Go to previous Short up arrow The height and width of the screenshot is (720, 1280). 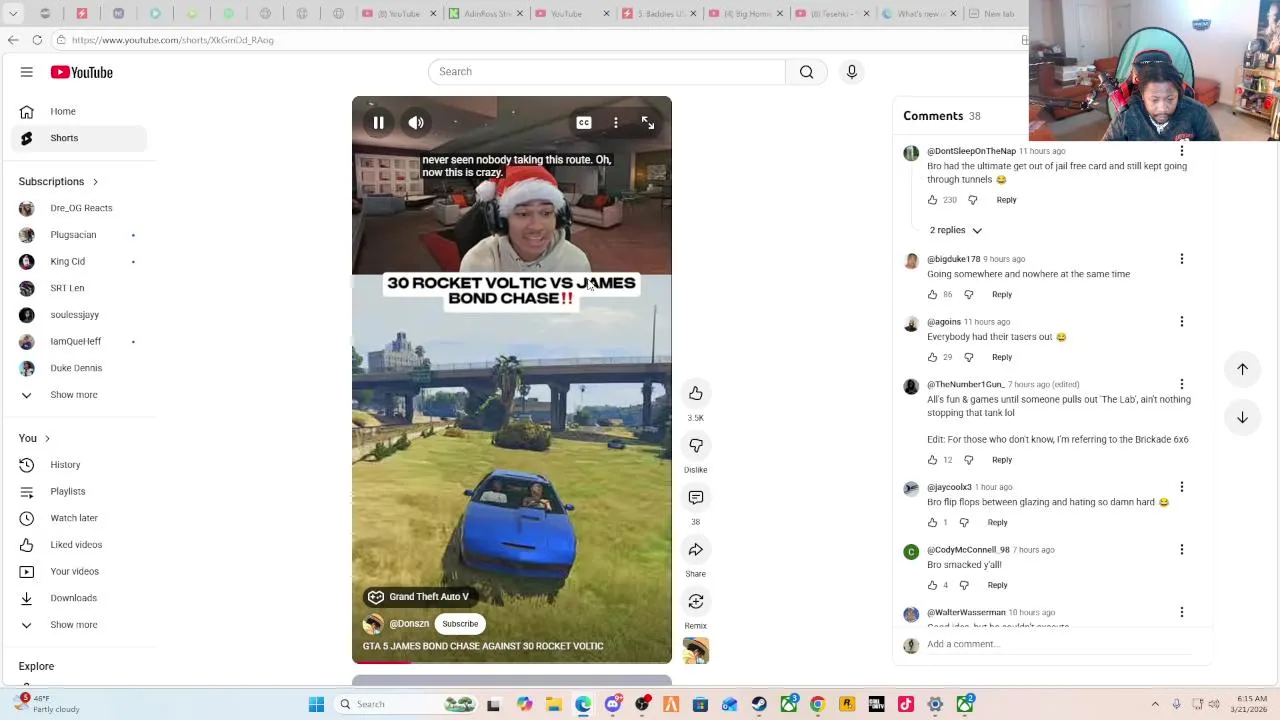click(x=1242, y=369)
